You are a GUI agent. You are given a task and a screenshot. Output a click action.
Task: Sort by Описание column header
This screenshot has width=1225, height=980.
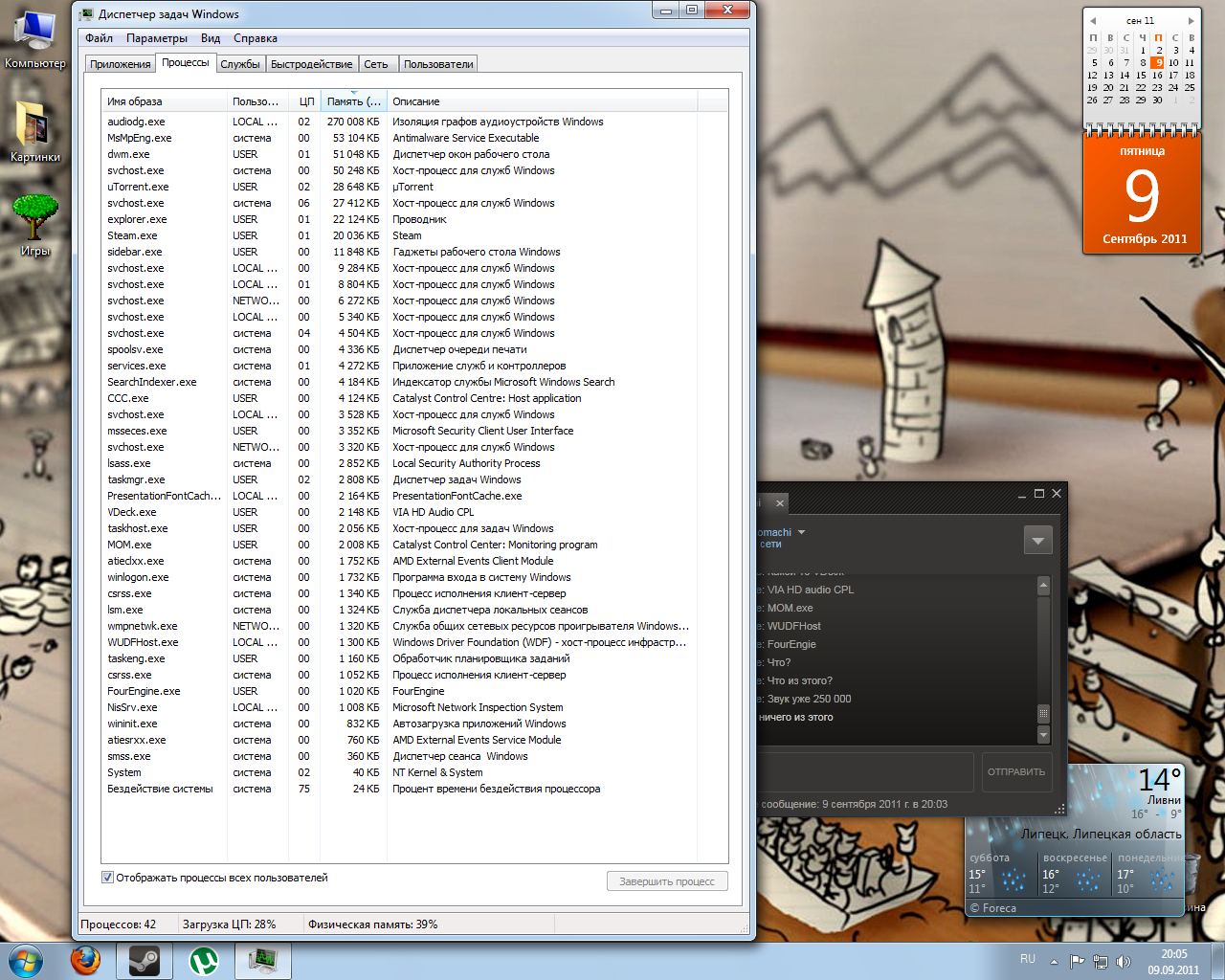pos(542,101)
